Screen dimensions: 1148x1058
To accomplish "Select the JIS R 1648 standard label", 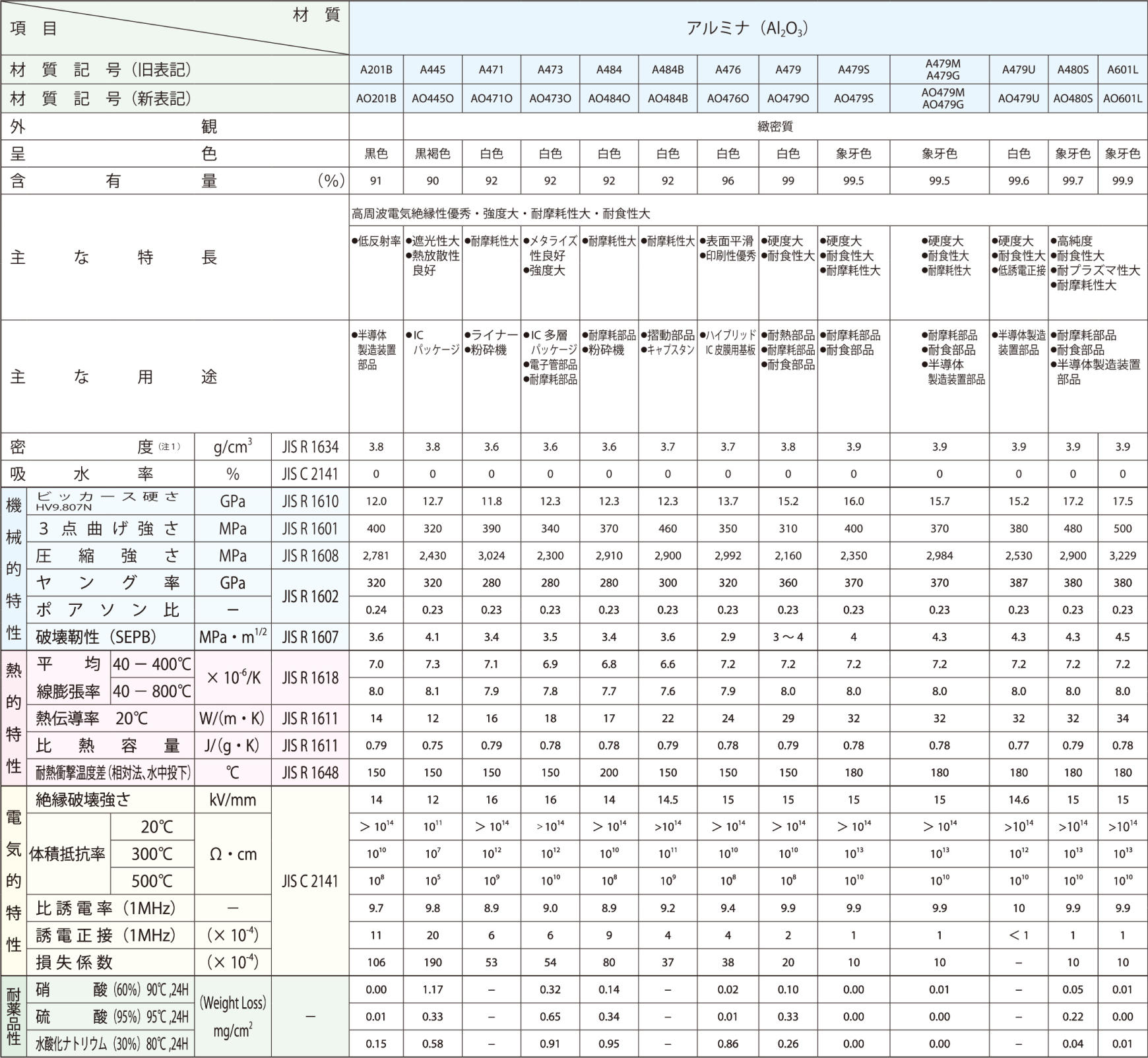I will pyautogui.click(x=310, y=772).
